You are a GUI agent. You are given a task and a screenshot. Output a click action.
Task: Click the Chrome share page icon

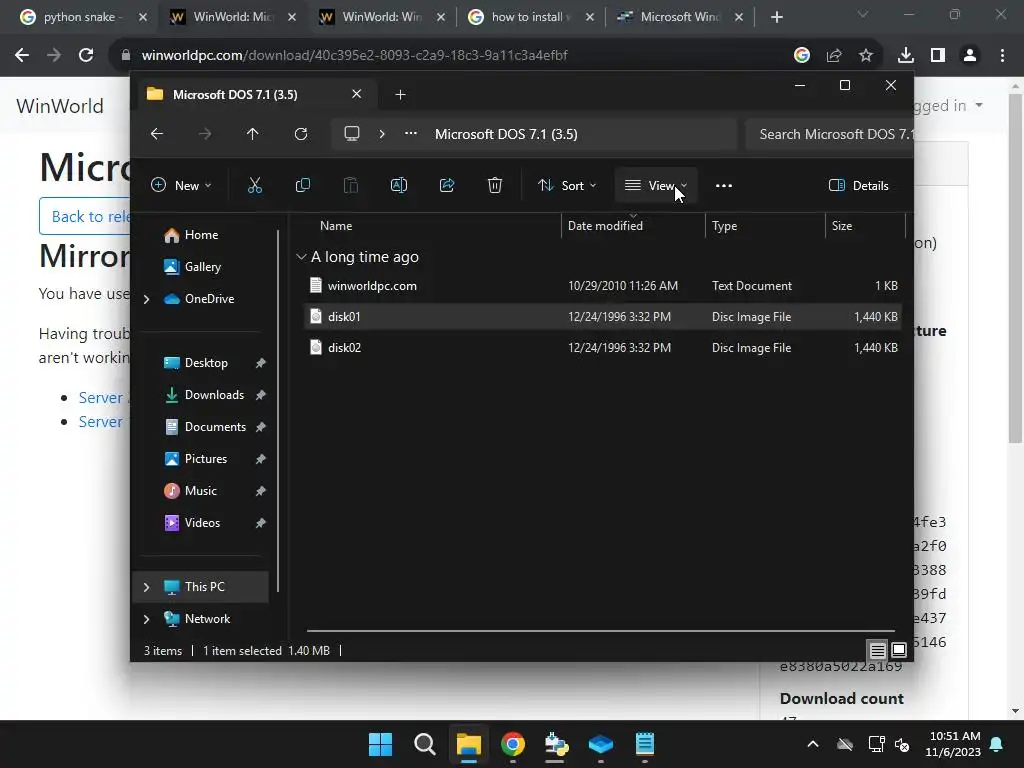point(834,56)
